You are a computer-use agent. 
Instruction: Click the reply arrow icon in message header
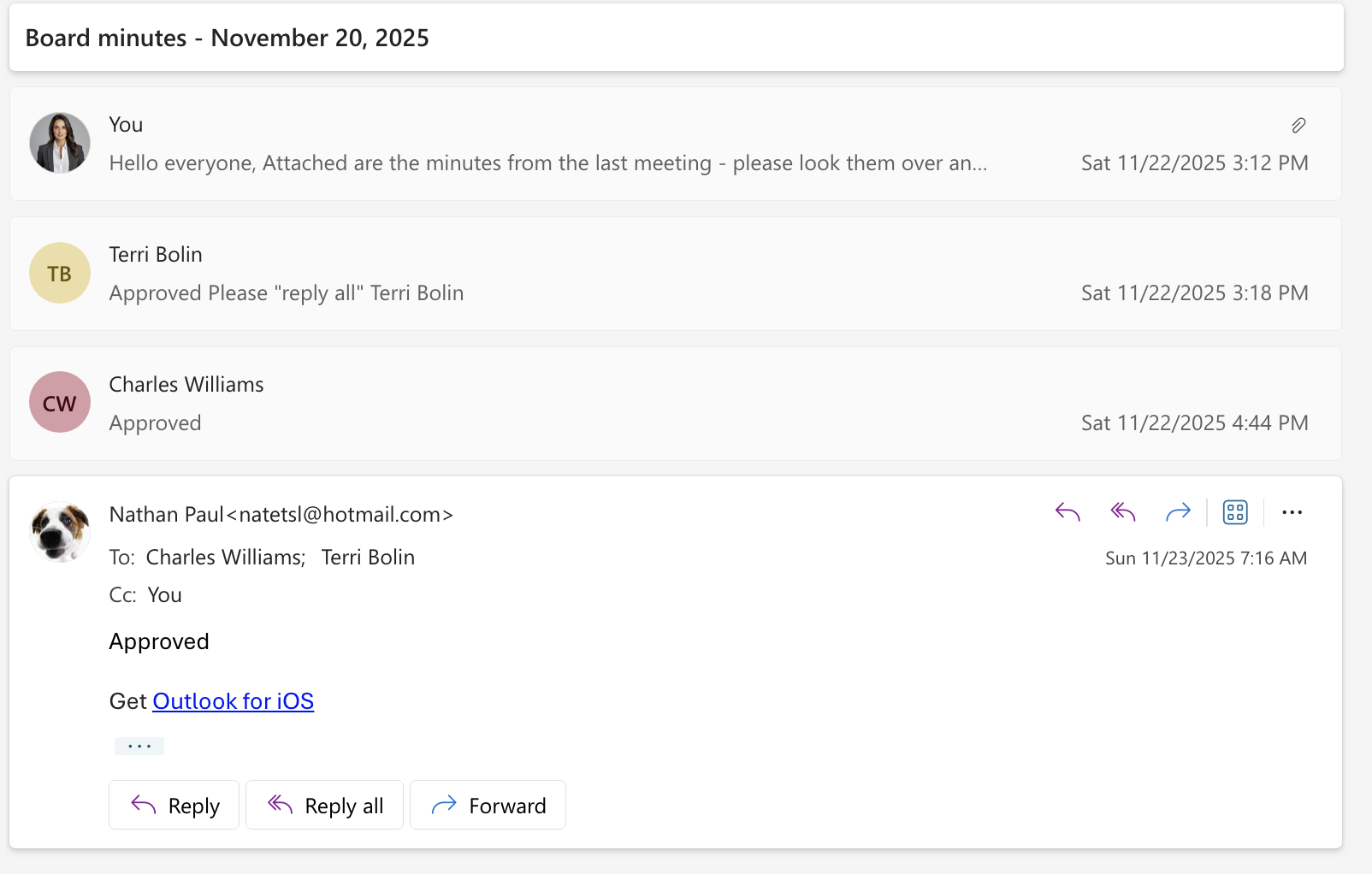pyautogui.click(x=1067, y=512)
